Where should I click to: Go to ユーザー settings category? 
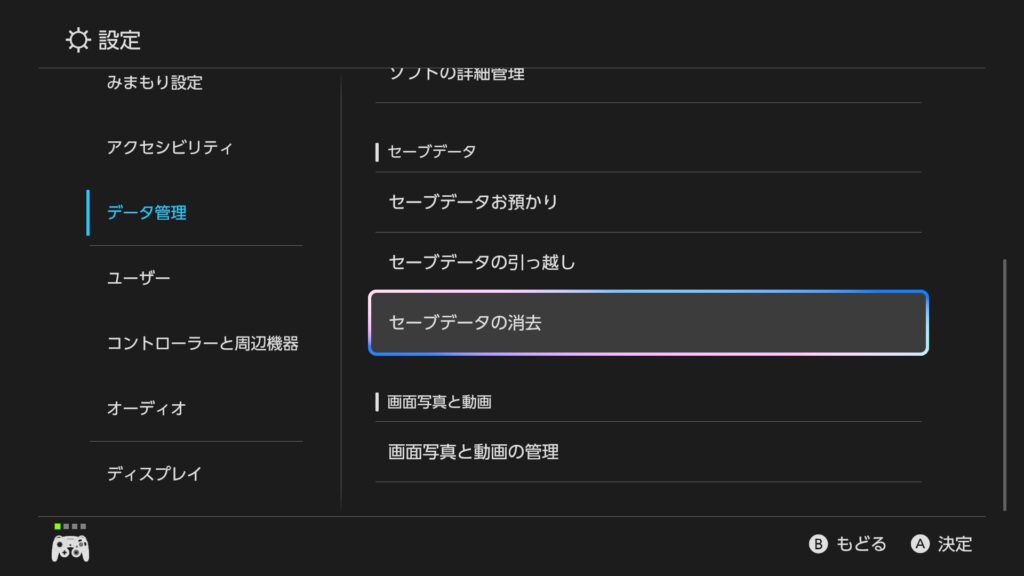coord(138,278)
